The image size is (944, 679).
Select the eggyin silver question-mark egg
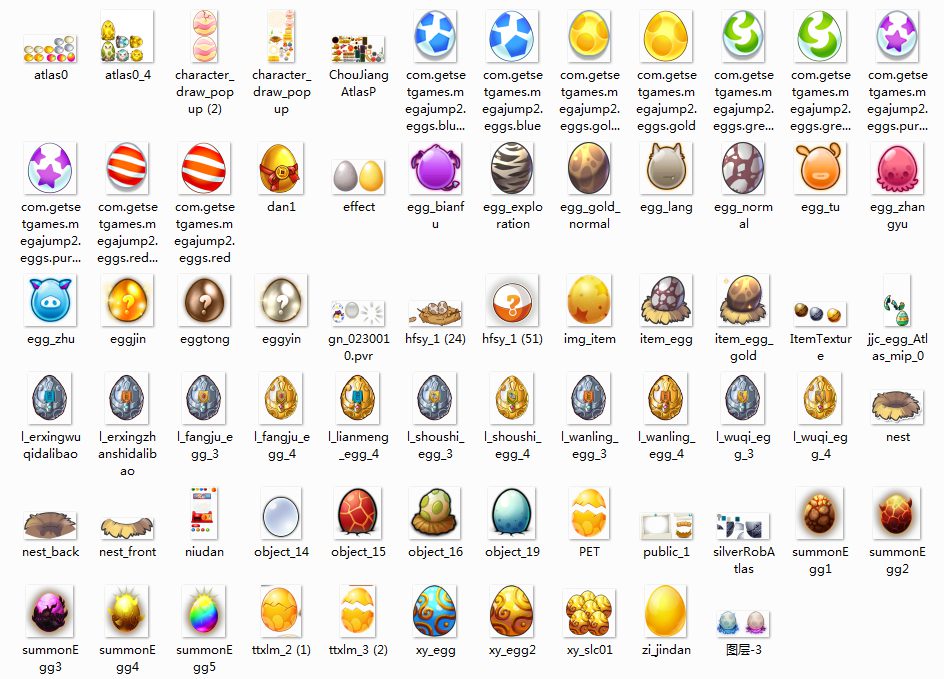(x=281, y=300)
